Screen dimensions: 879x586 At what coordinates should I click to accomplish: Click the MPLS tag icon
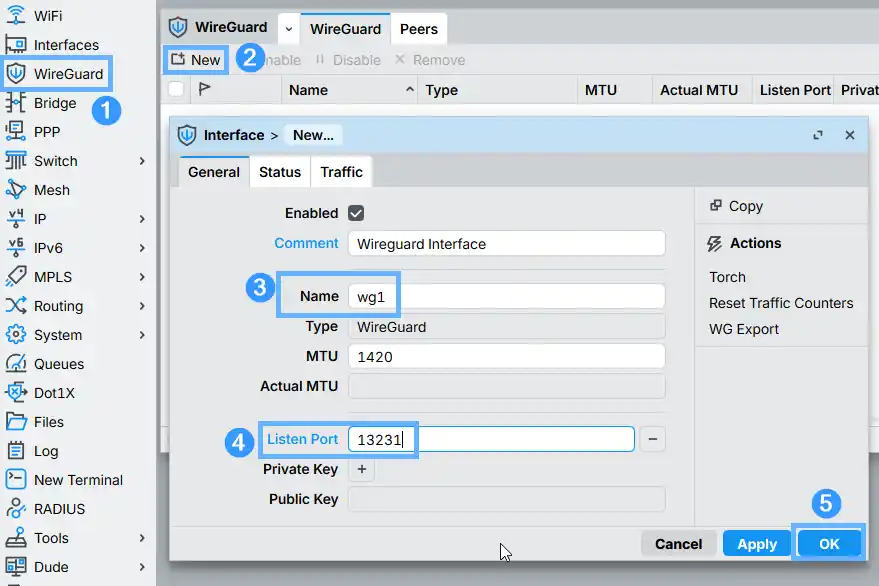coord(16,277)
